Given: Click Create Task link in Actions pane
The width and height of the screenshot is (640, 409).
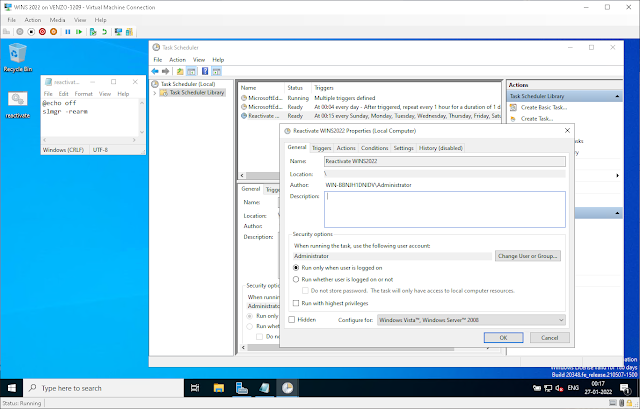Looking at the screenshot, I should point(537,119).
